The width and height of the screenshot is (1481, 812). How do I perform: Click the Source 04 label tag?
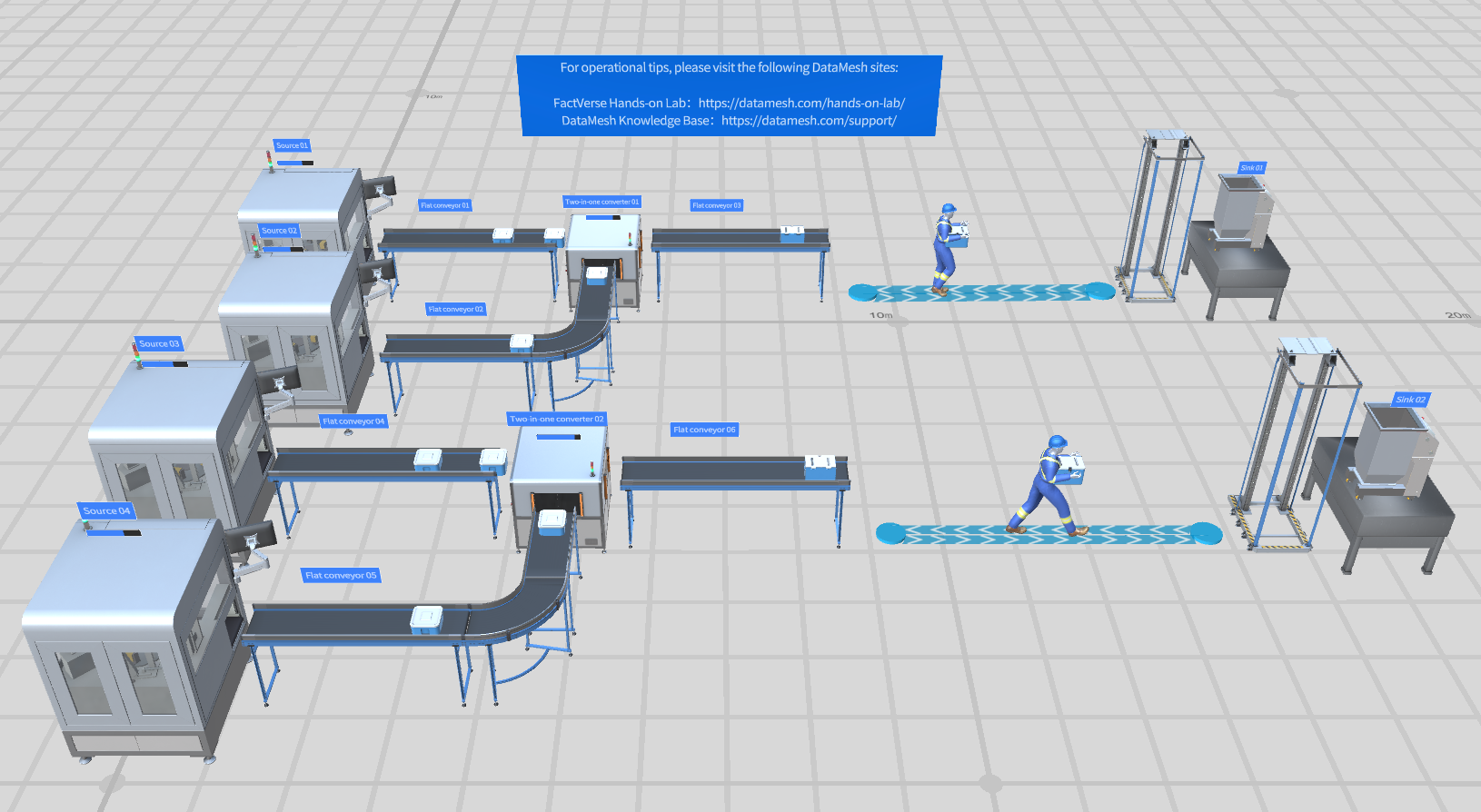[106, 510]
